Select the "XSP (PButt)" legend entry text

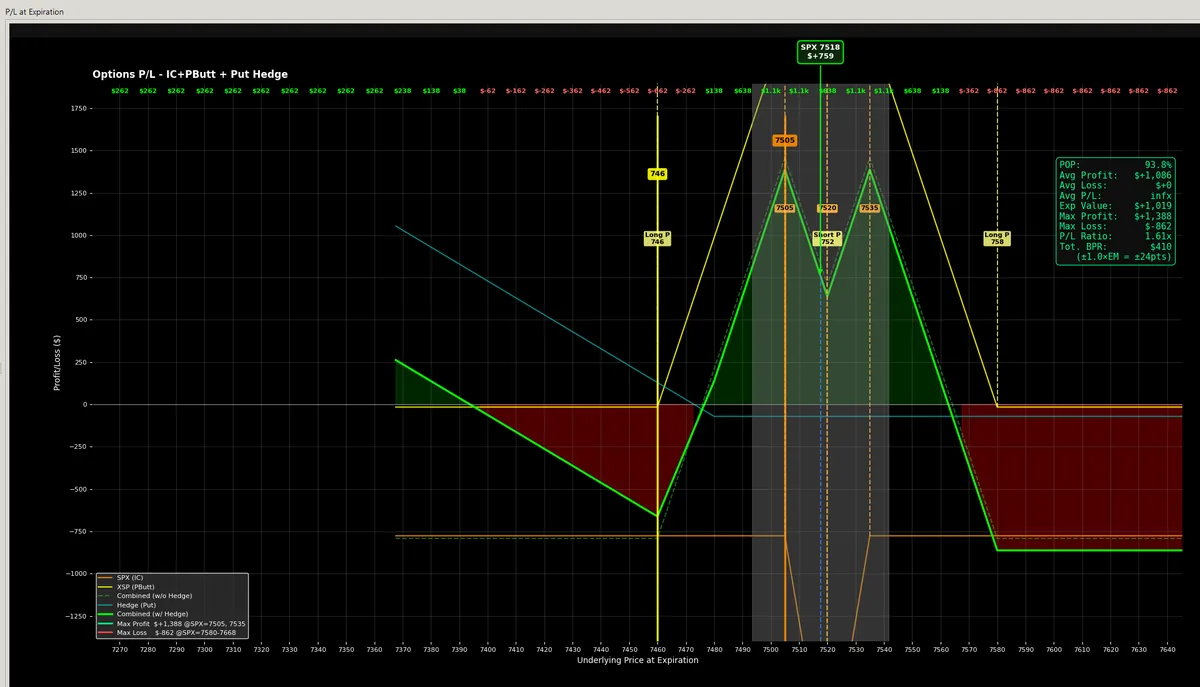coord(136,587)
